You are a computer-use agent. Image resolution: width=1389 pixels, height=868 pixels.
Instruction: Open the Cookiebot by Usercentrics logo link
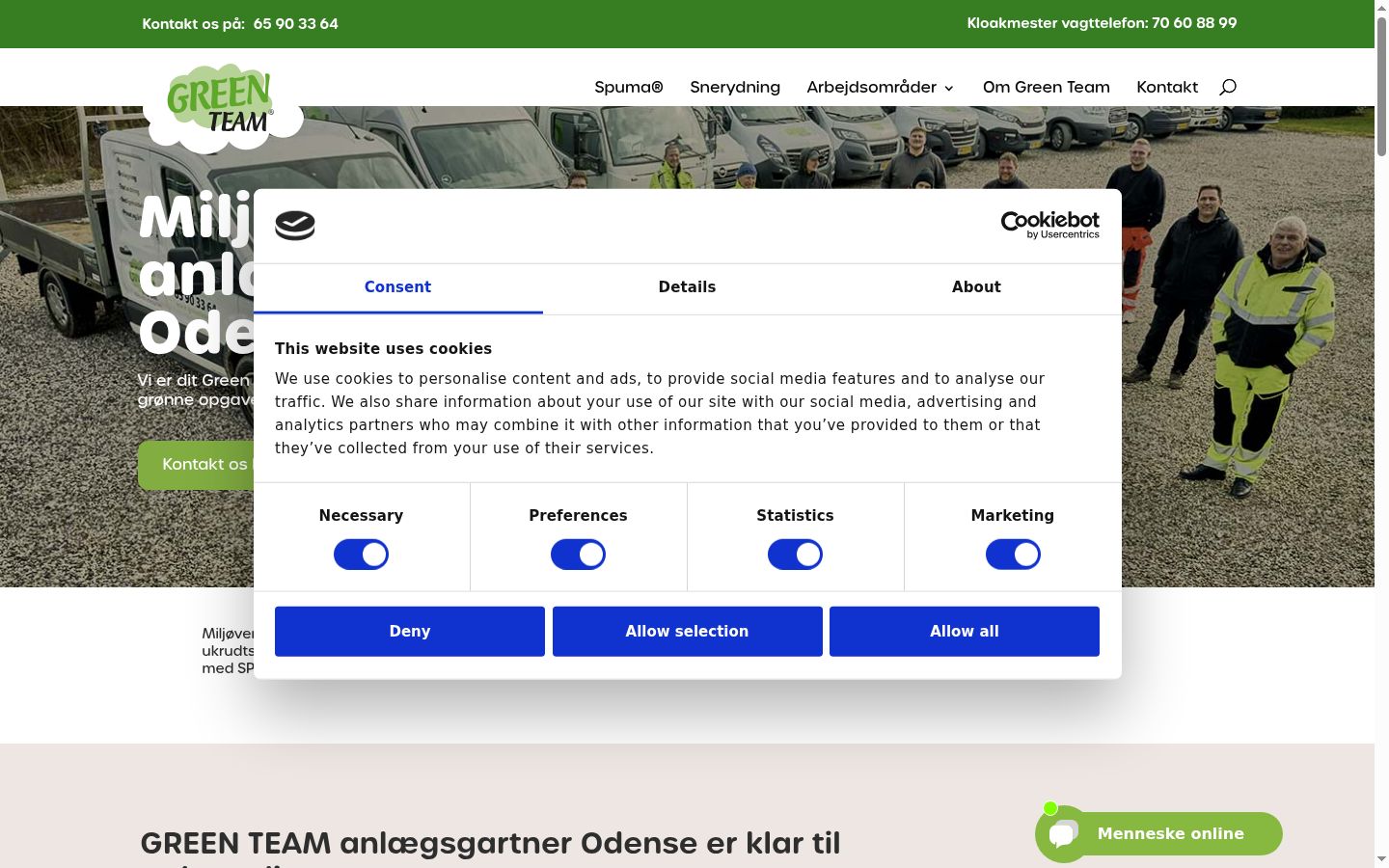tap(1049, 225)
